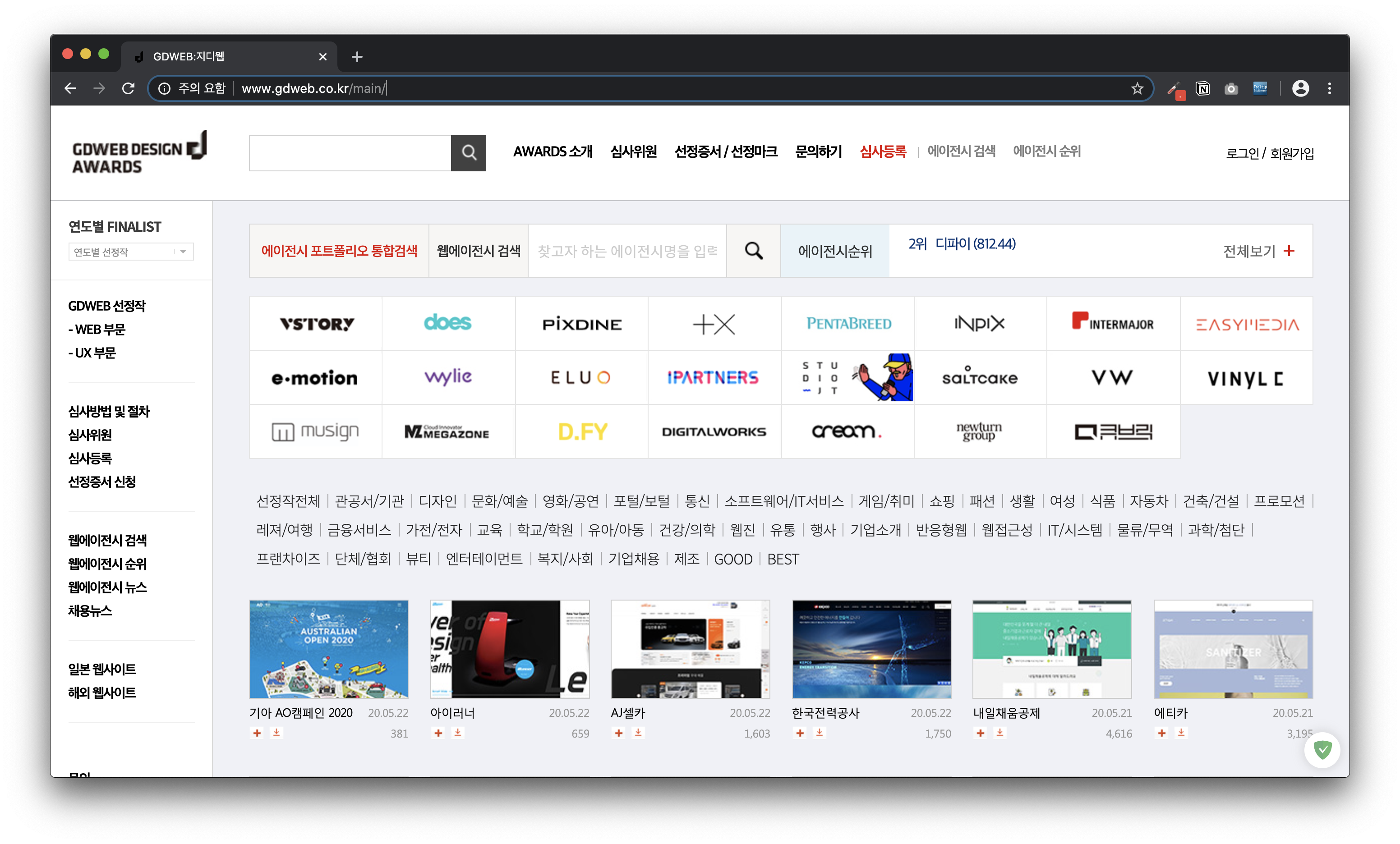Image resolution: width=1400 pixels, height=844 pixels.
Task: Click the agency name search field
Action: coord(627,251)
